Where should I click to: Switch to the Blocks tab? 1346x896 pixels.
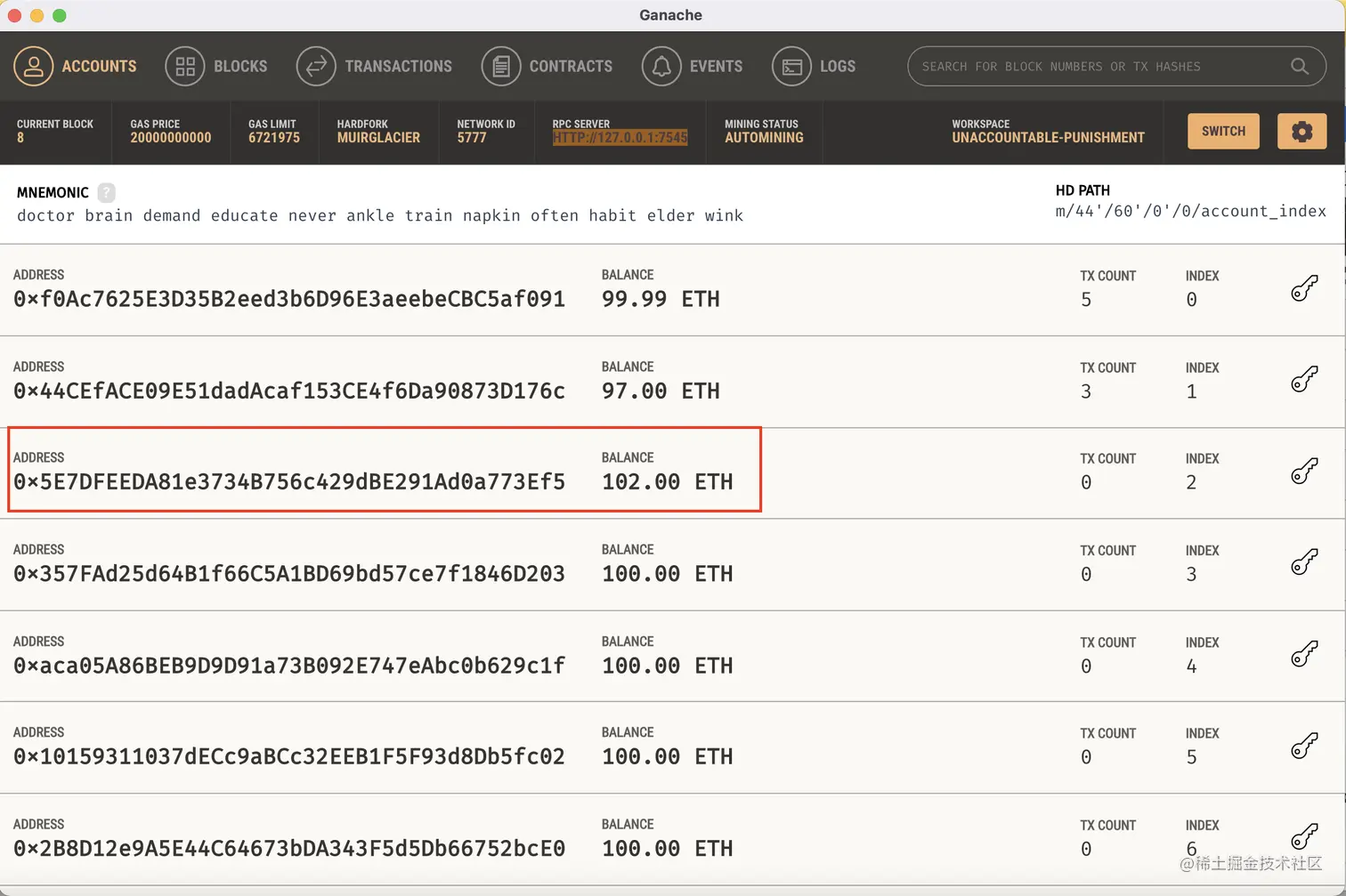(216, 67)
